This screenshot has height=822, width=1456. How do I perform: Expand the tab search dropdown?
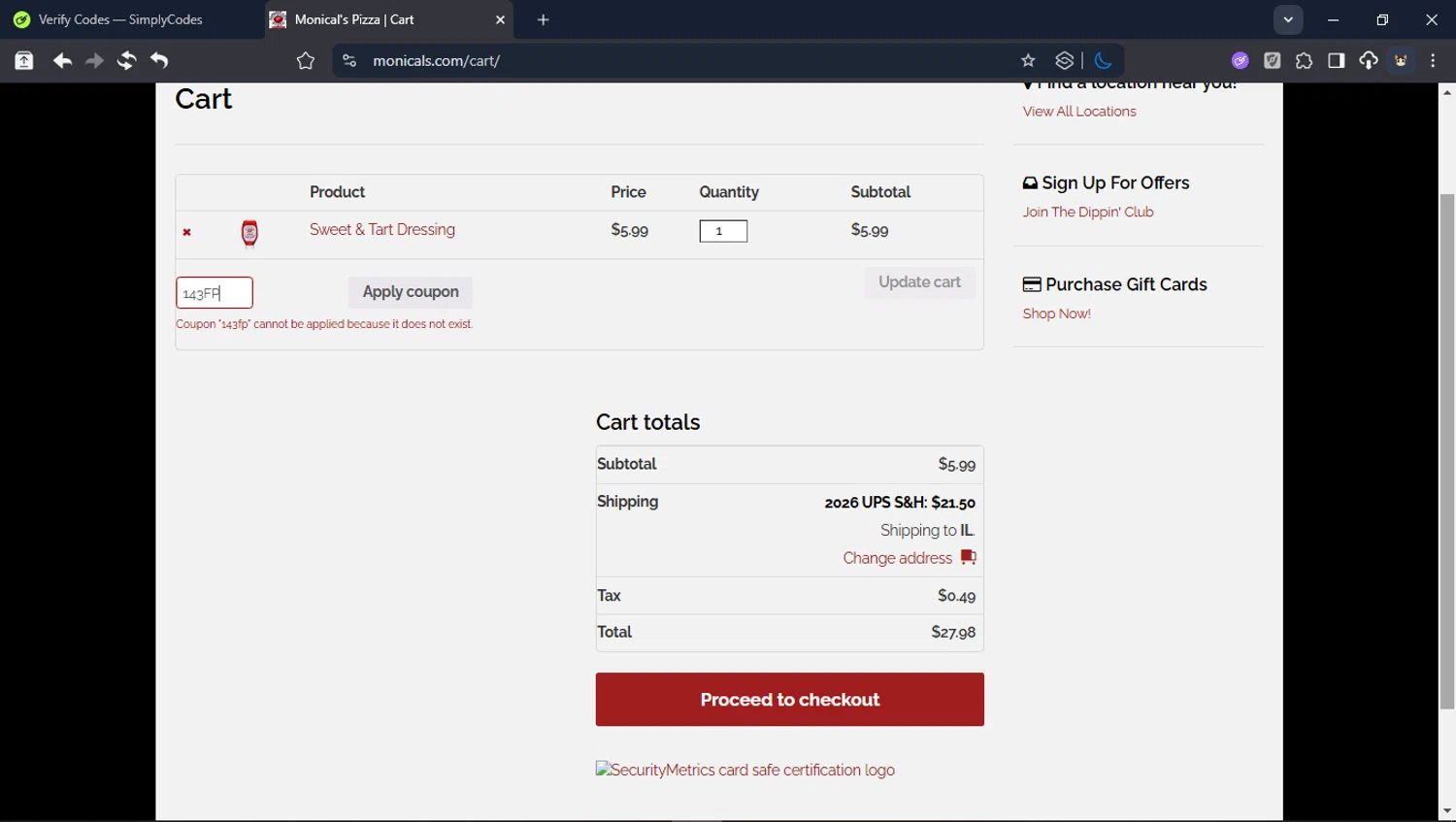(1288, 19)
